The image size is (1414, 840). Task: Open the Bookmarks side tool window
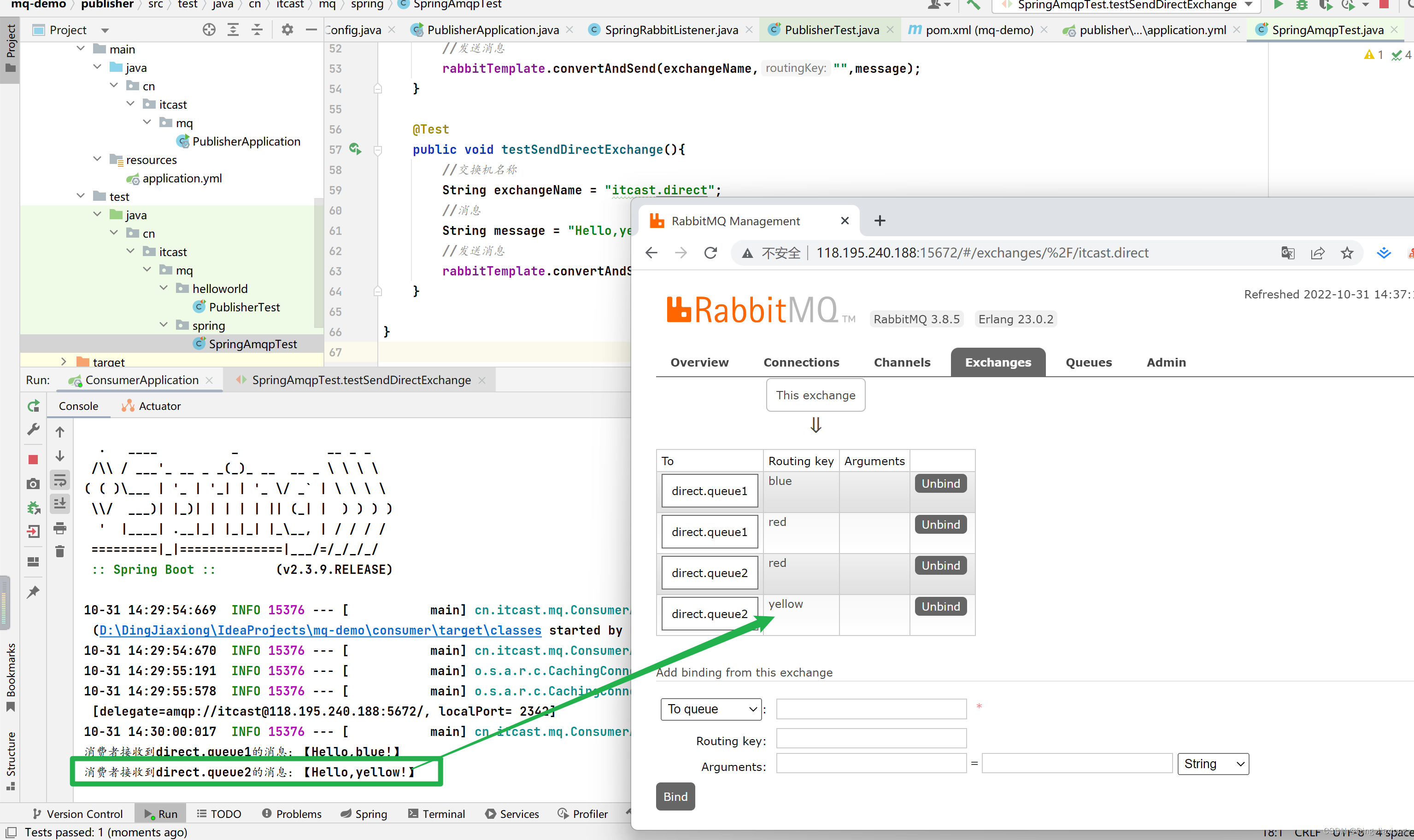[x=11, y=677]
